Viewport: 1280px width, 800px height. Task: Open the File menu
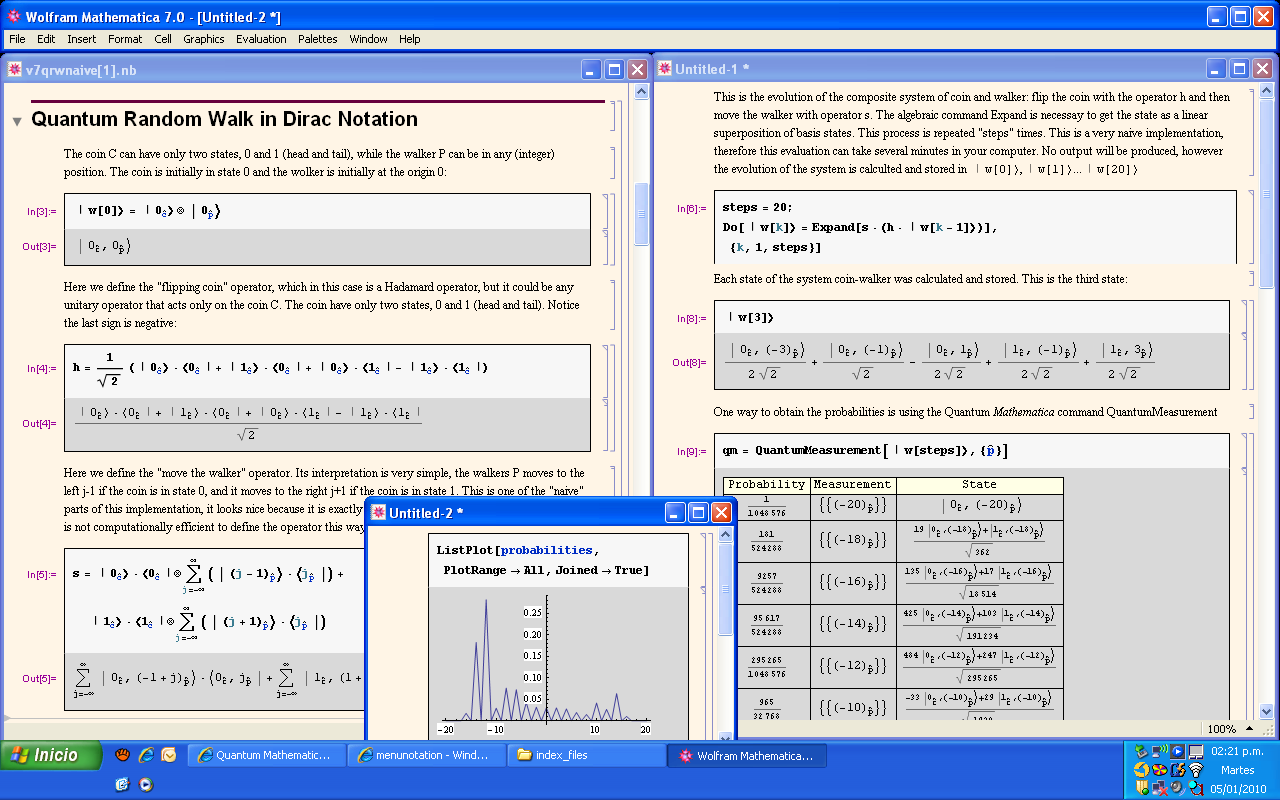(17, 39)
